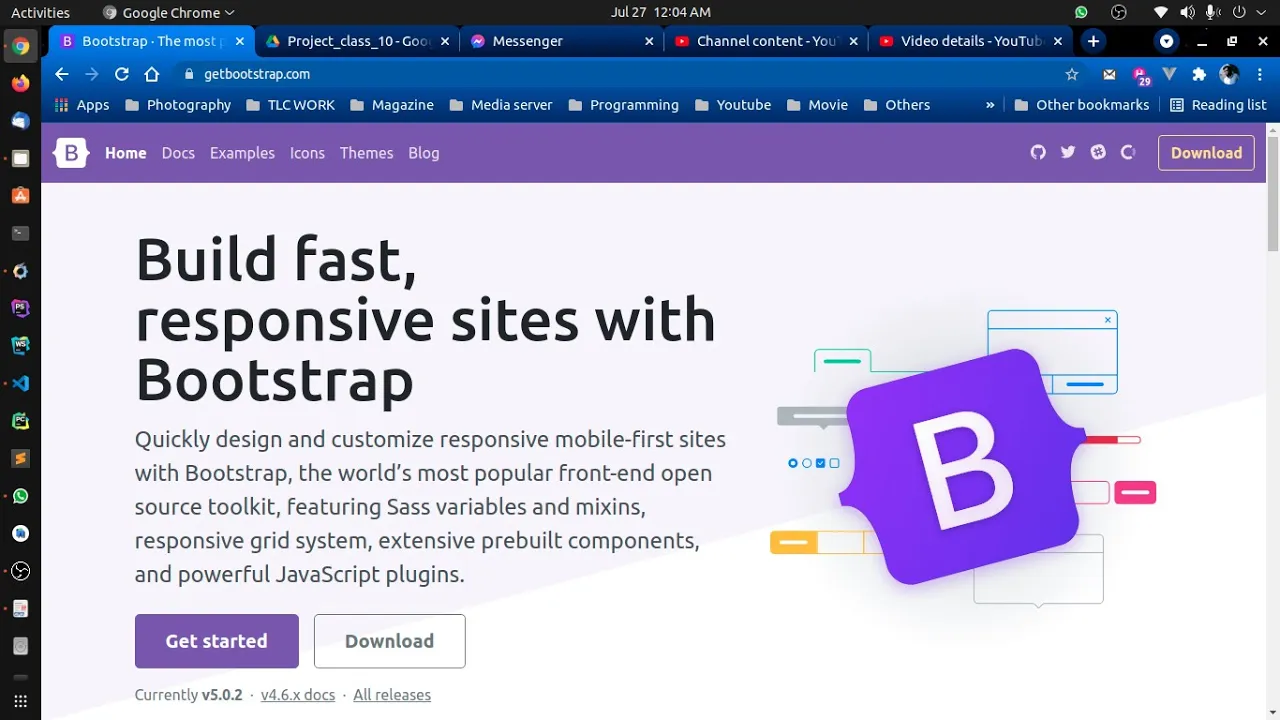Open the Chrome three-dot menu
Screen dimensions: 1280x720
point(1260,74)
